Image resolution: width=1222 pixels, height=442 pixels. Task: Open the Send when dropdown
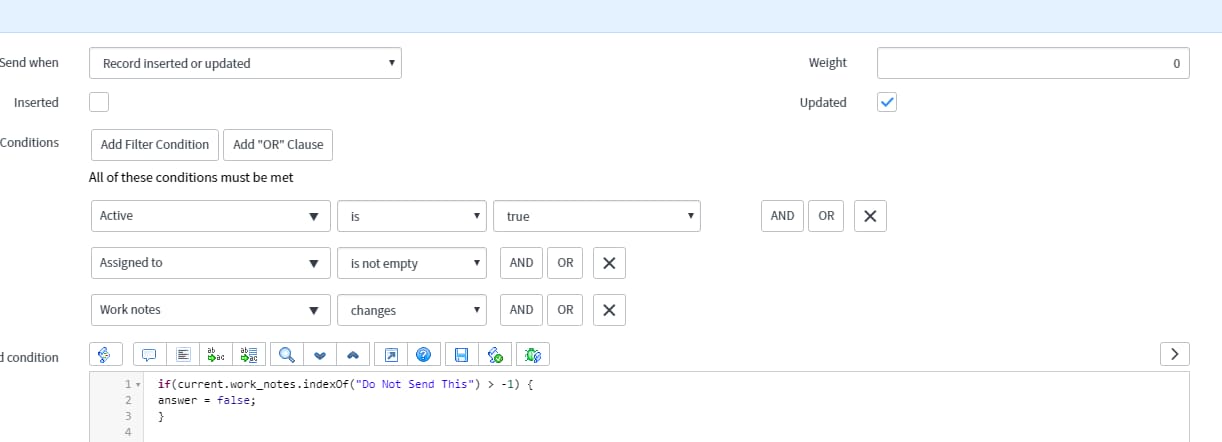[245, 63]
